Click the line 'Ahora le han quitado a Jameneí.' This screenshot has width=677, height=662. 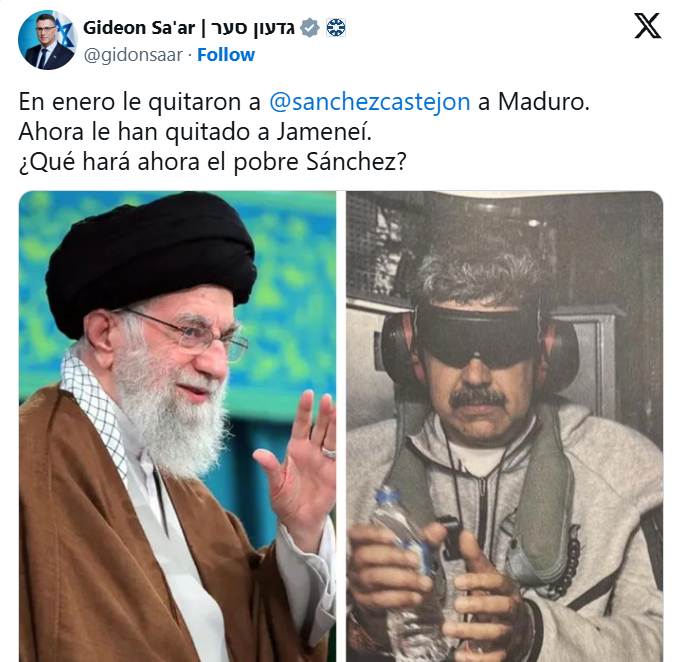point(195,132)
